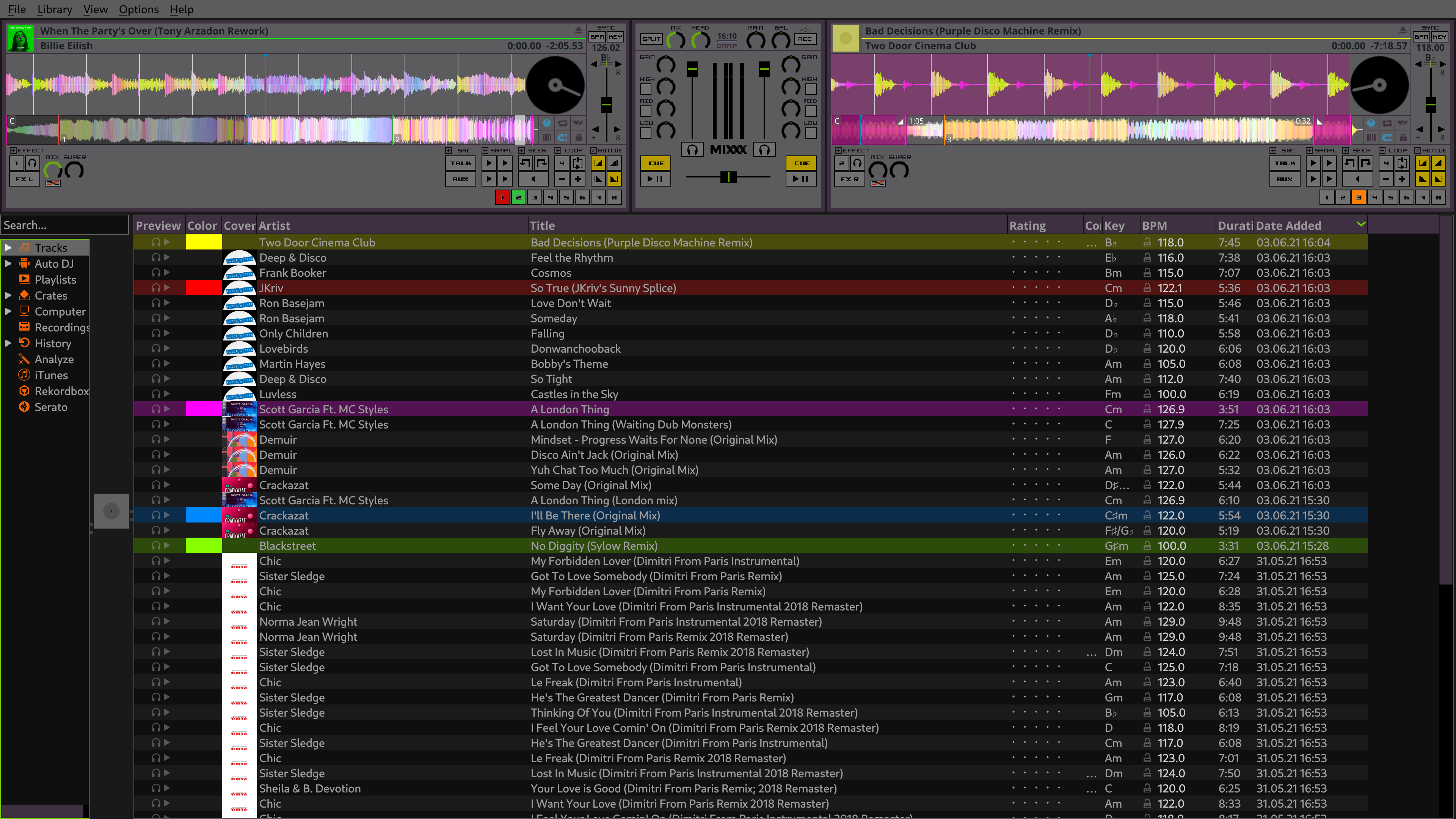Screen dimensions: 1456x819
Task: Open the Library menu
Action: [54, 9]
